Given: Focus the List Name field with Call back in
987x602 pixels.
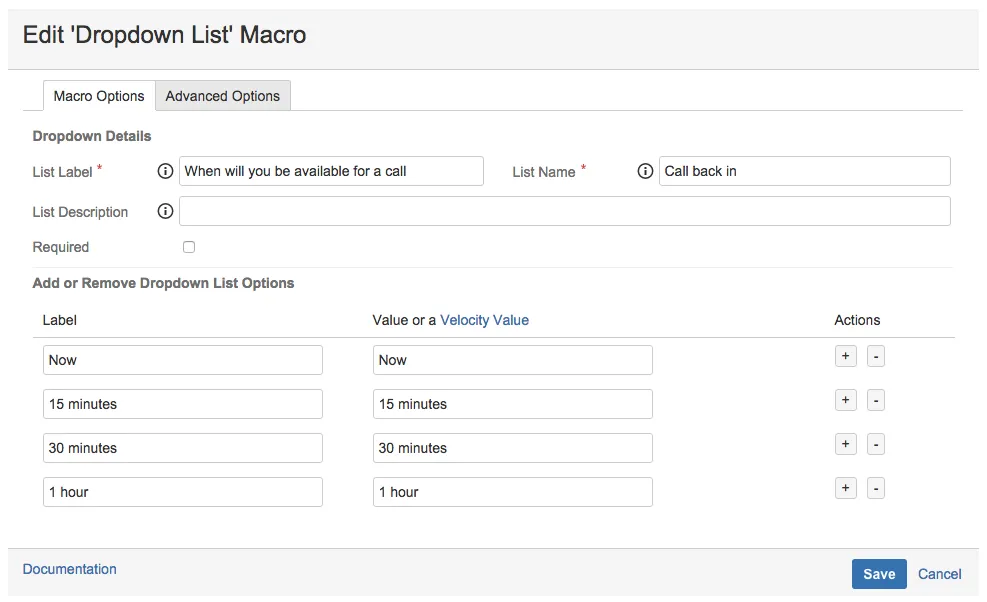Looking at the screenshot, I should click(x=804, y=171).
